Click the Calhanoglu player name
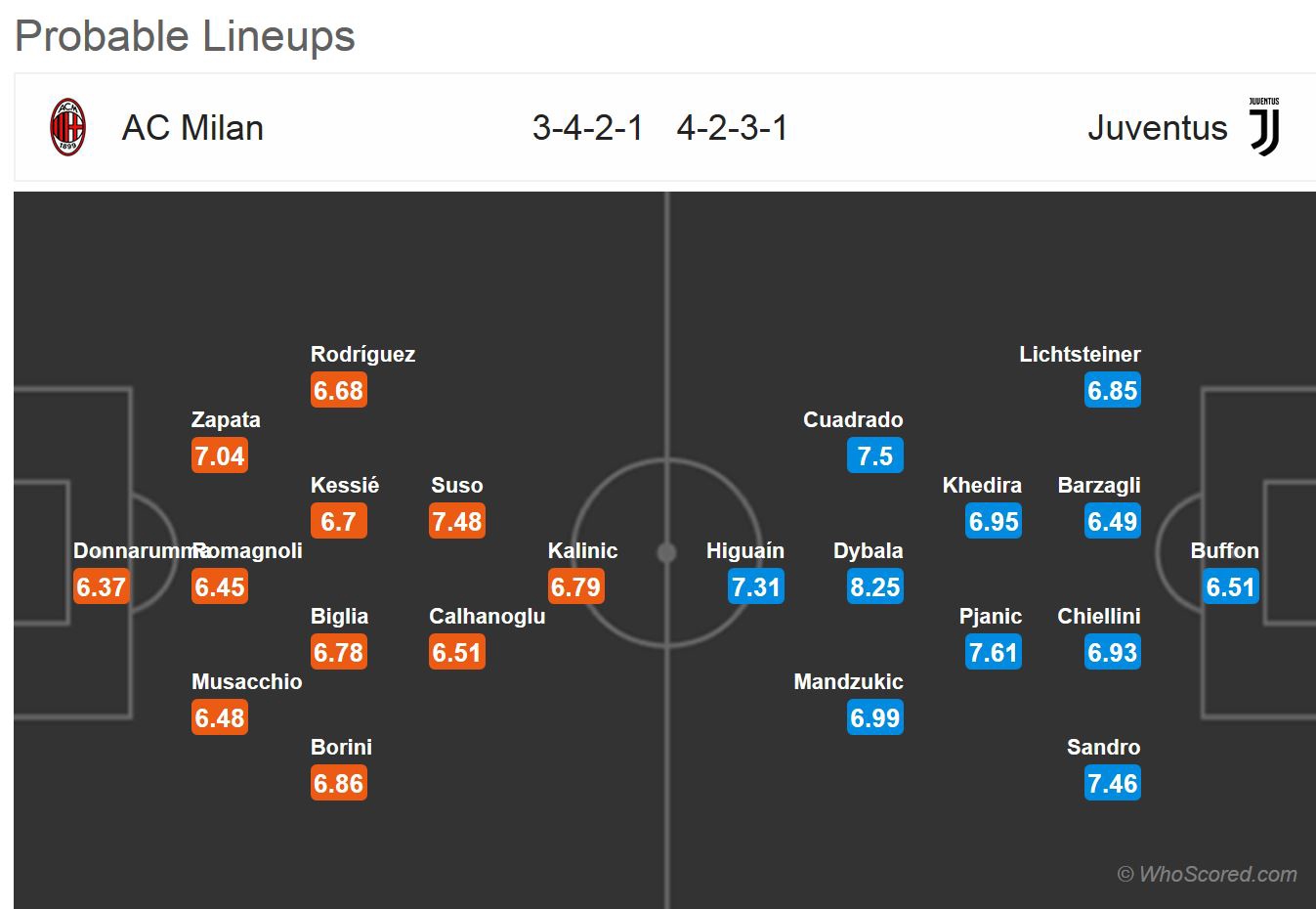Image resolution: width=1316 pixels, height=909 pixels. click(487, 617)
